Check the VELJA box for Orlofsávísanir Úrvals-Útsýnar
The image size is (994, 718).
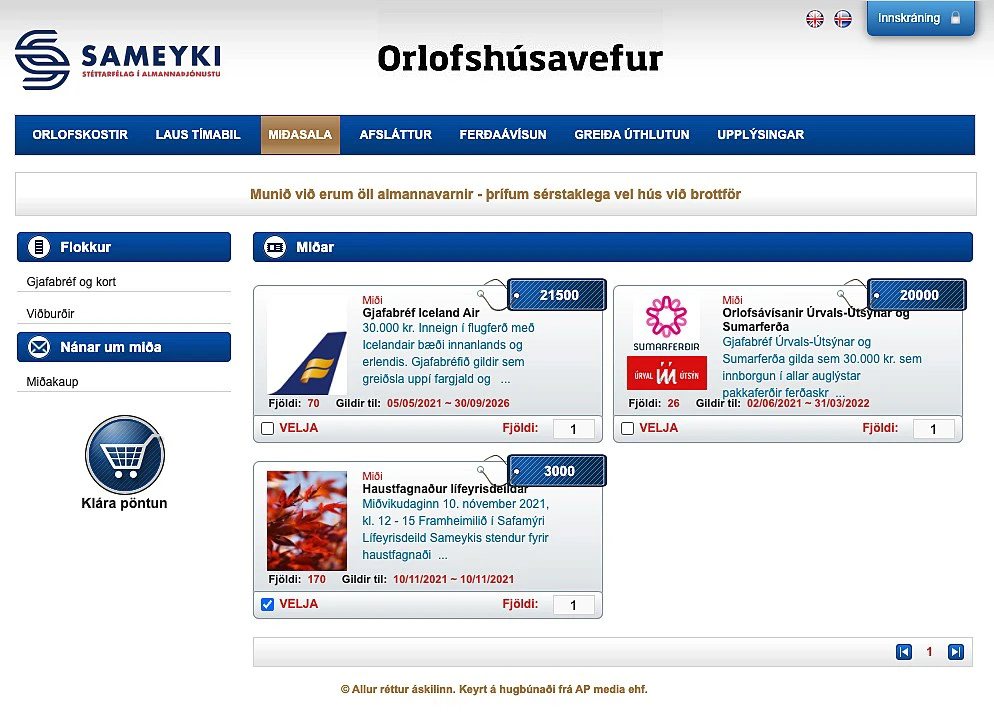(x=627, y=428)
